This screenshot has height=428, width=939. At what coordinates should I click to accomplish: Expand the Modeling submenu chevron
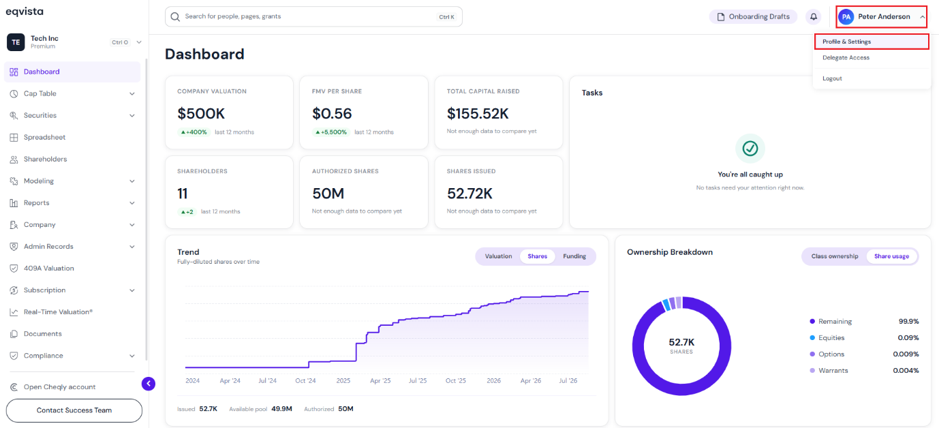coord(132,181)
